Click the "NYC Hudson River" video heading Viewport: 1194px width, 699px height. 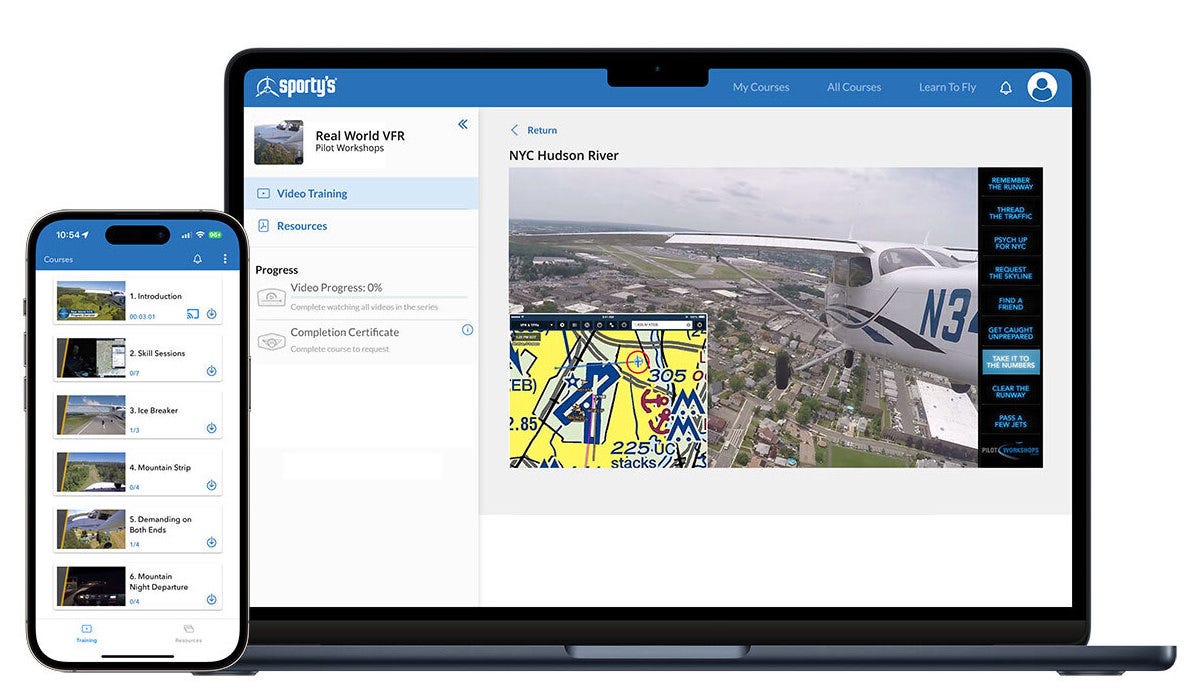click(x=563, y=155)
